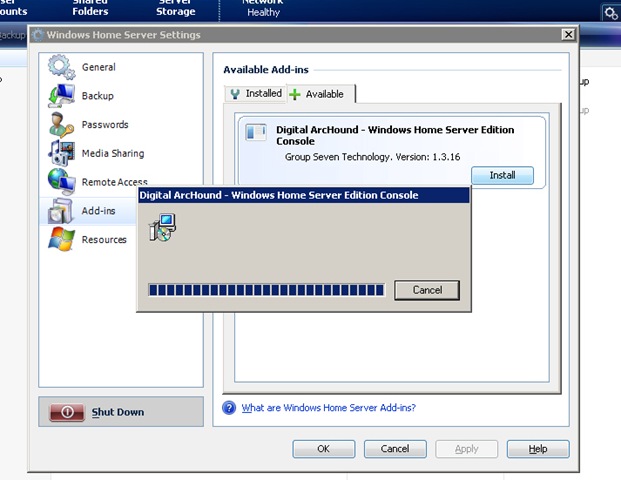Viewport: 621px width, 480px height.
Task: Open the Passwords settings page
Action: [121, 124]
